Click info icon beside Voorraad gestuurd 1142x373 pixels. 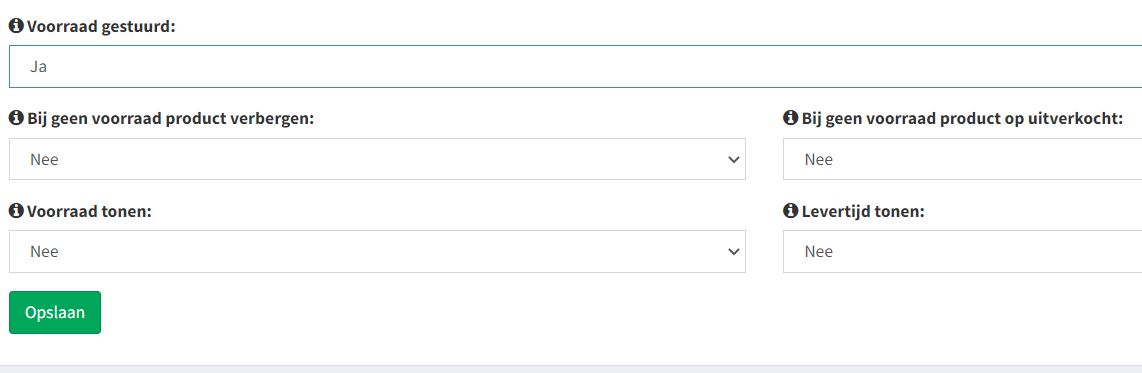coord(16,26)
